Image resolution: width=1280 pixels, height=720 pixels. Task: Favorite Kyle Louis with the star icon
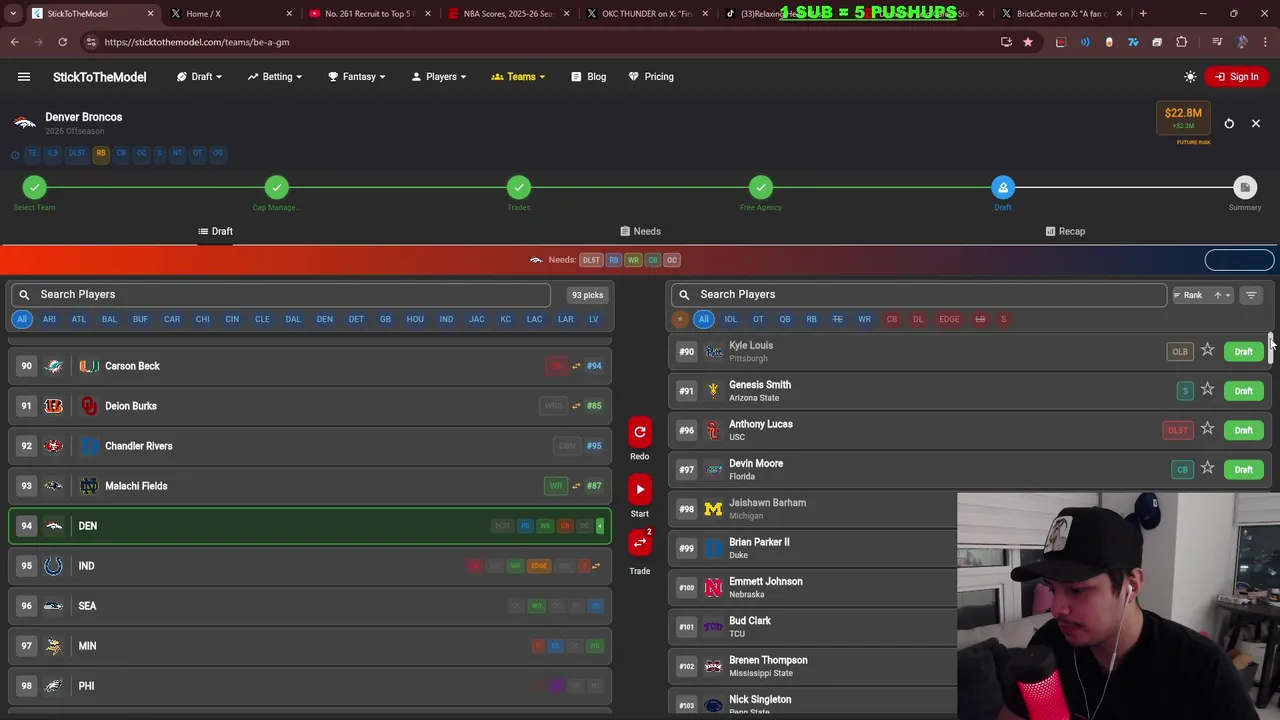click(x=1207, y=351)
